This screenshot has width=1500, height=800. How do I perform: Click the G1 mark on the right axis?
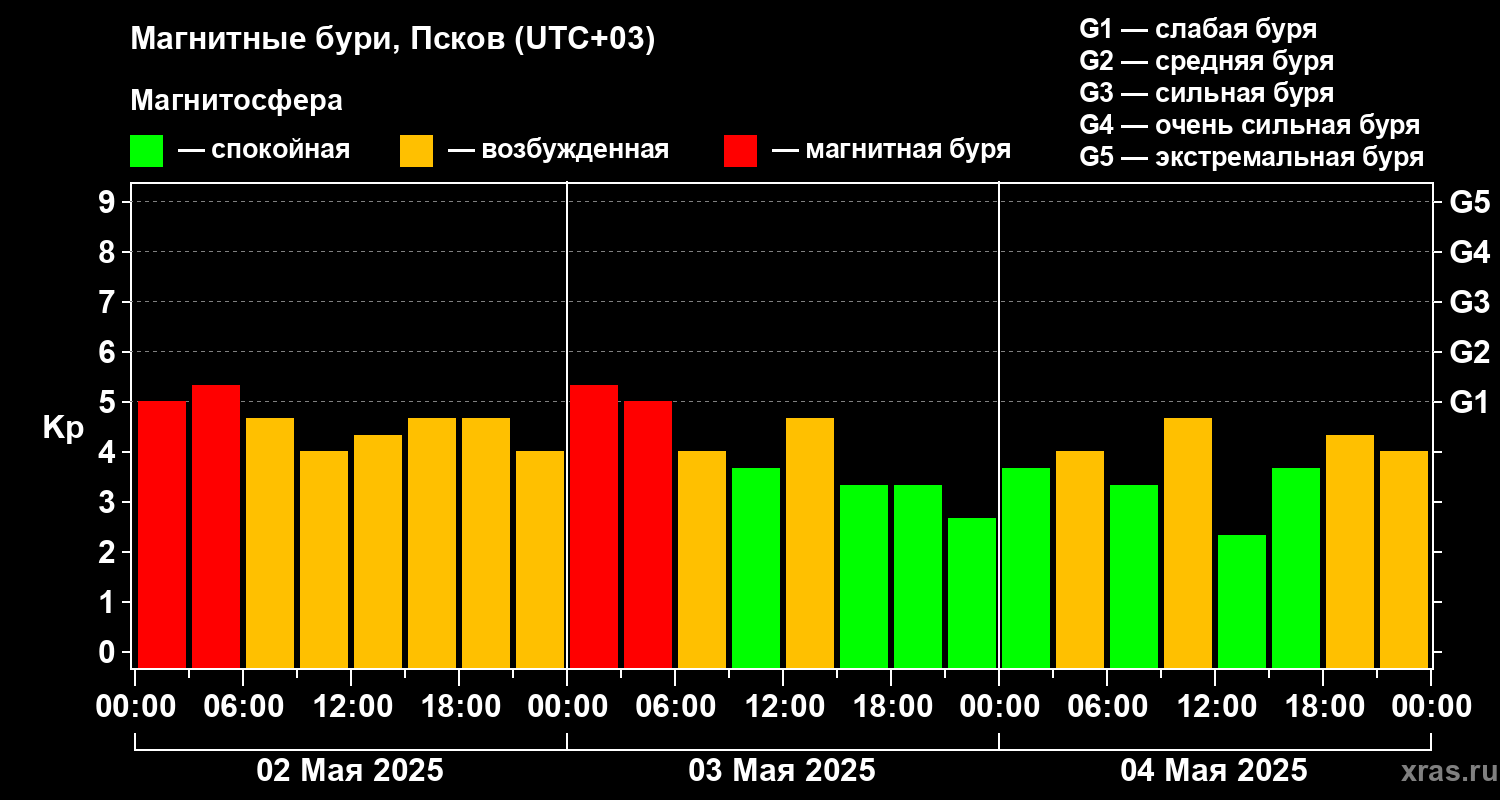(1469, 402)
